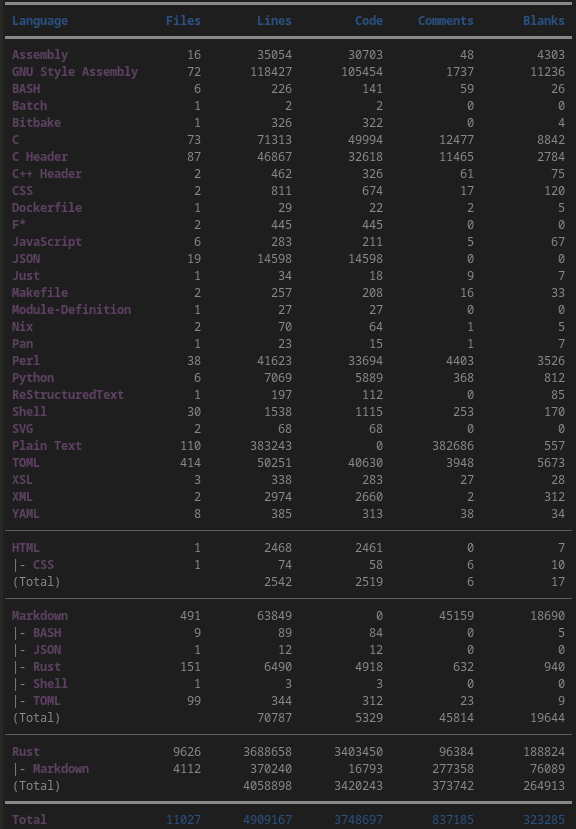
Task: Click the Language column header
Action: click(40, 21)
